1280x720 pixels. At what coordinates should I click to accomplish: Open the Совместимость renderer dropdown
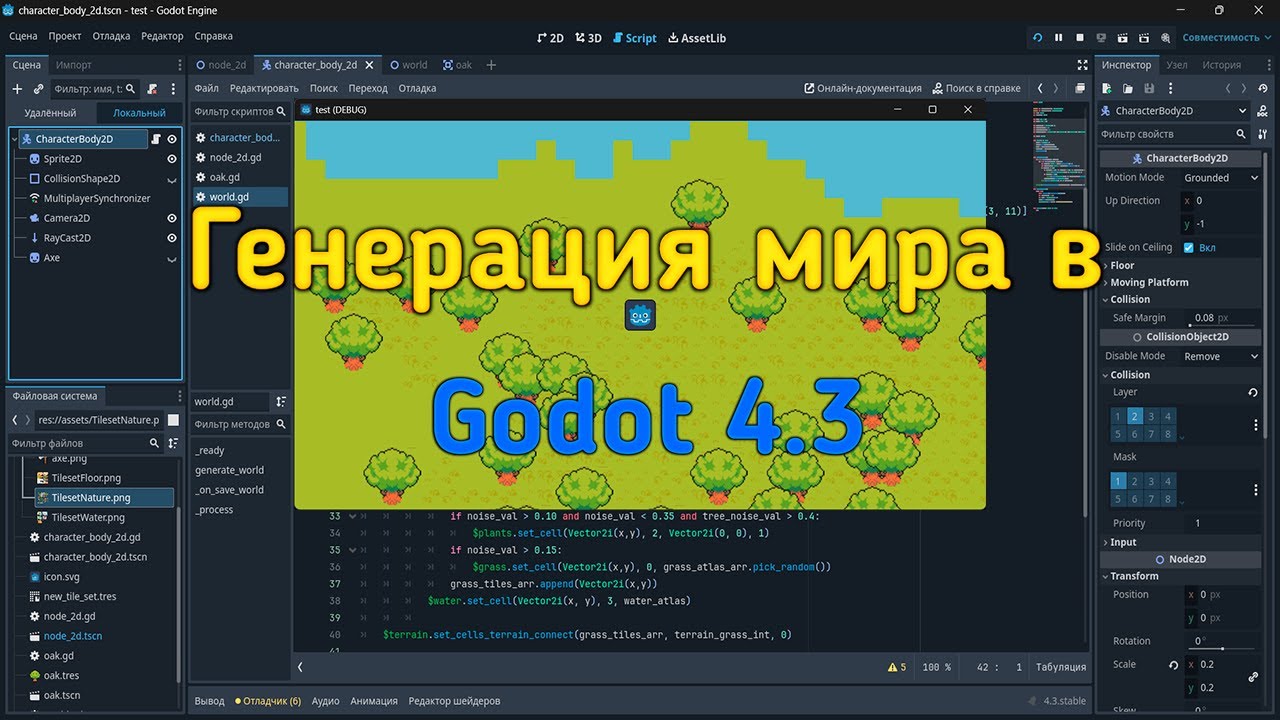coord(1227,37)
